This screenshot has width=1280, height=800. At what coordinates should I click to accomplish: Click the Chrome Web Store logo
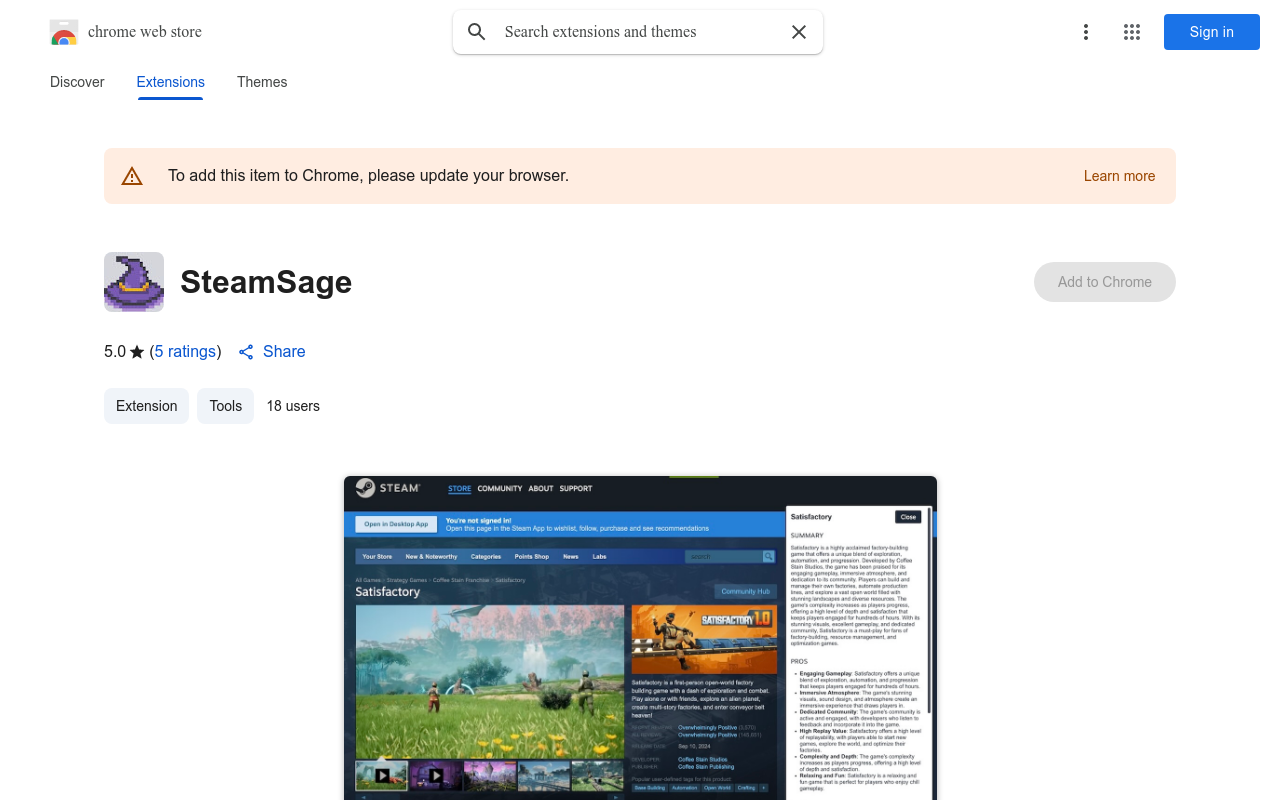[x=64, y=32]
